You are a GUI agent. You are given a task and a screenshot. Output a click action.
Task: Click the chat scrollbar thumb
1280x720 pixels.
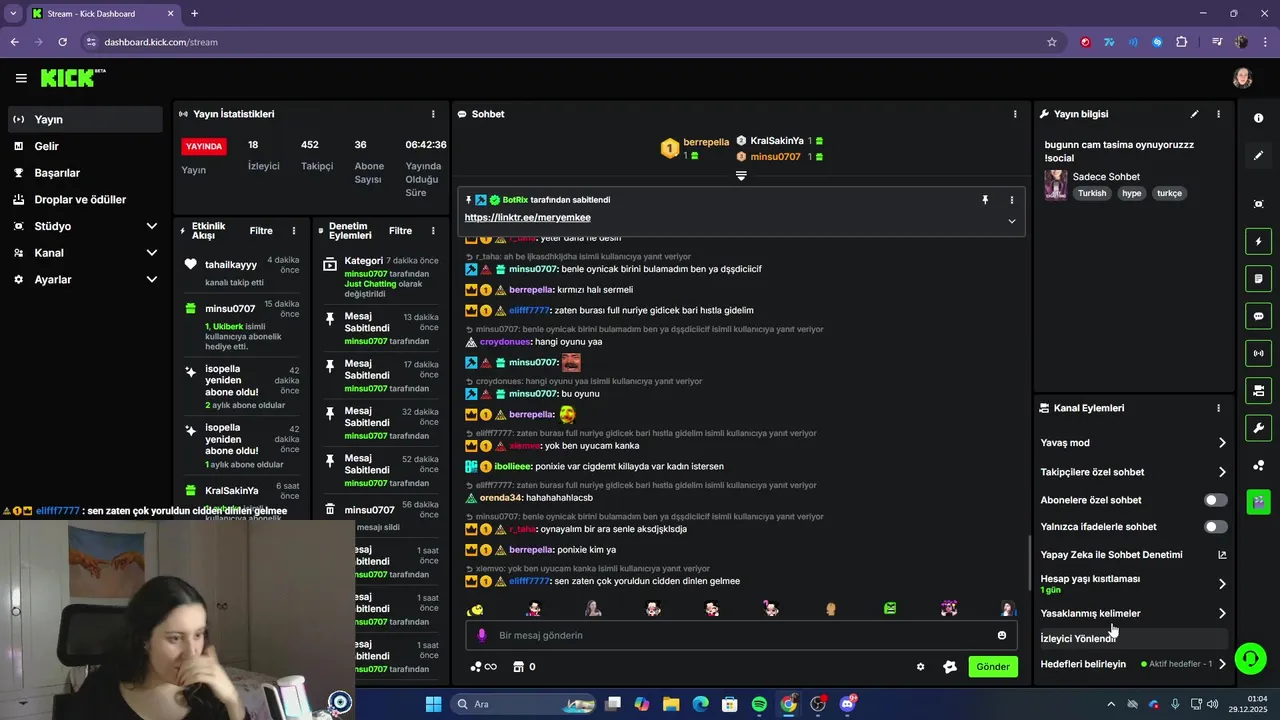pyautogui.click(x=1031, y=565)
